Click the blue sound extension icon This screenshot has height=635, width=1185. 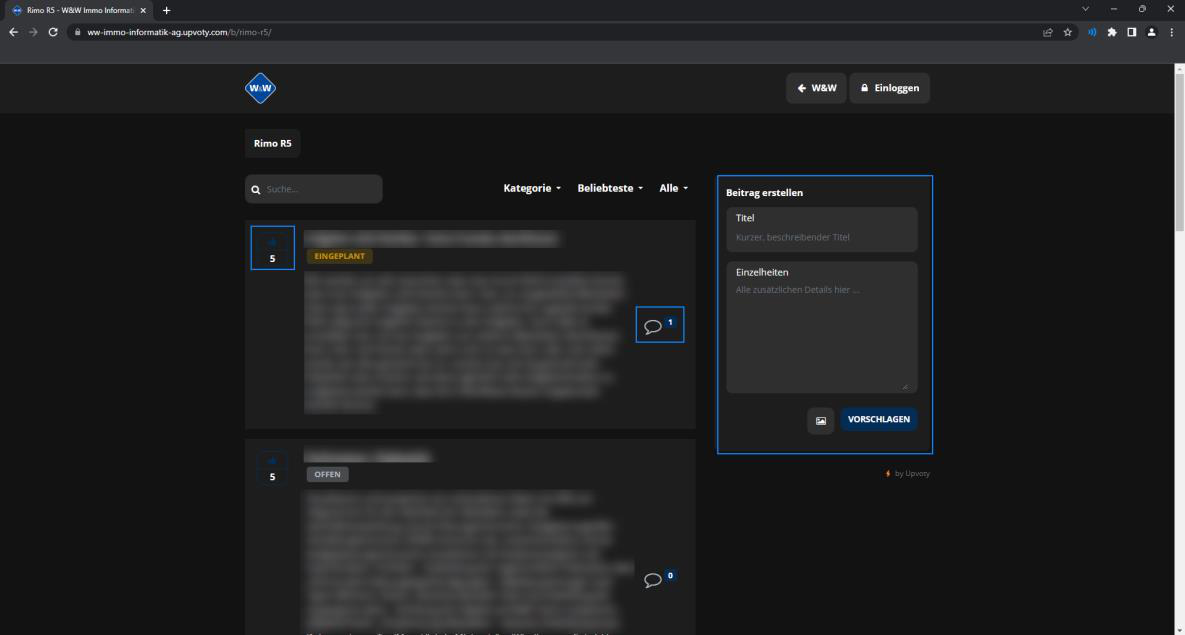click(x=1092, y=33)
